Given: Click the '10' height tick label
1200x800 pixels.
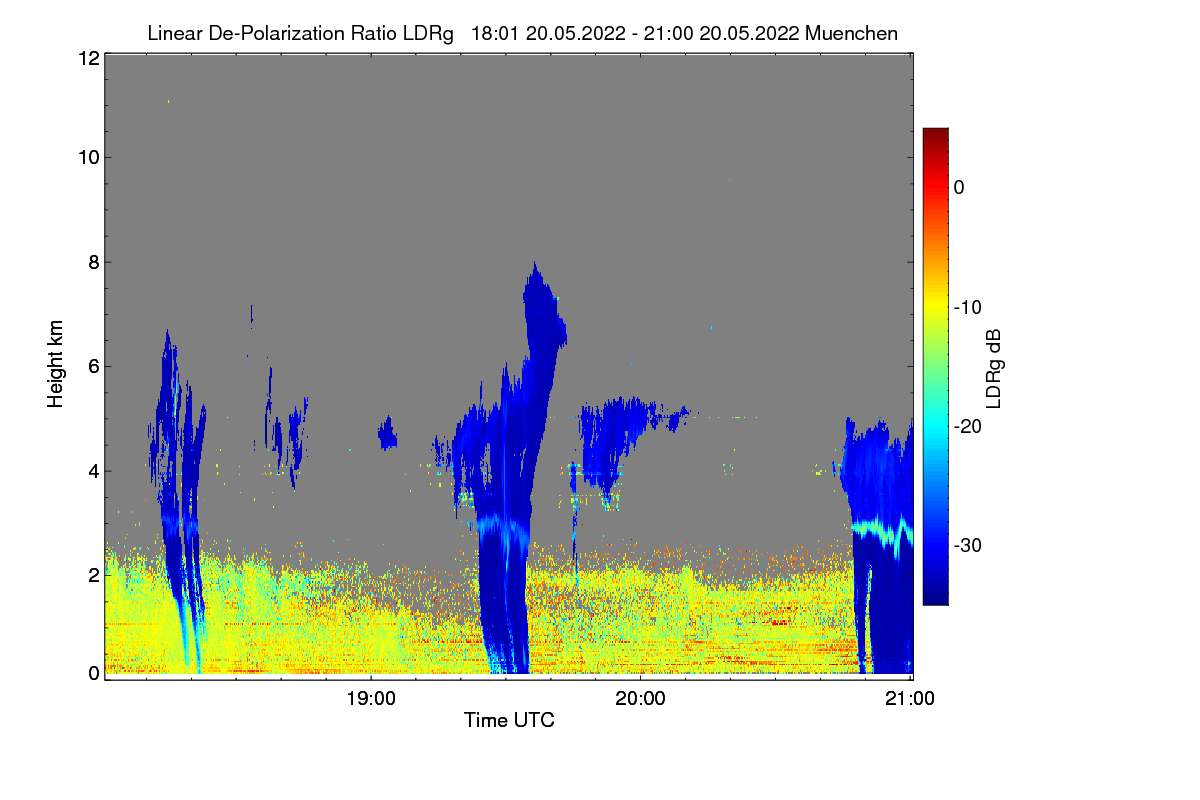Looking at the screenshot, I should point(87,157).
